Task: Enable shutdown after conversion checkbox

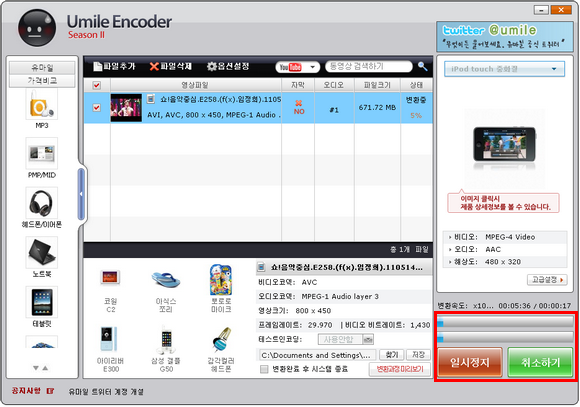Action: pos(264,369)
